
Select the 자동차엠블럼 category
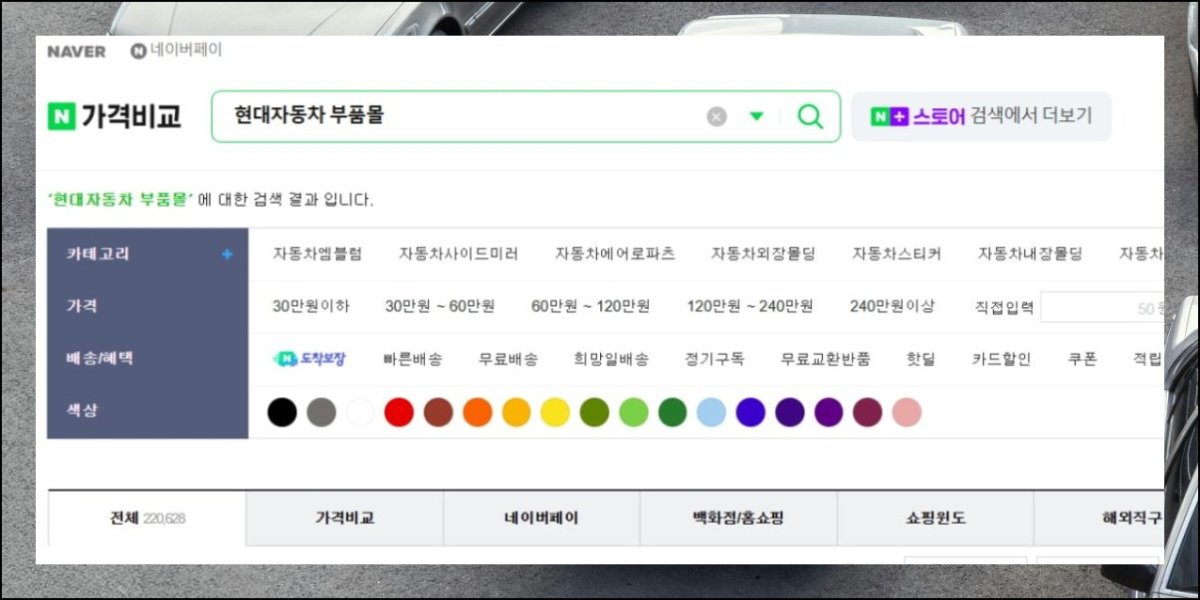point(317,254)
